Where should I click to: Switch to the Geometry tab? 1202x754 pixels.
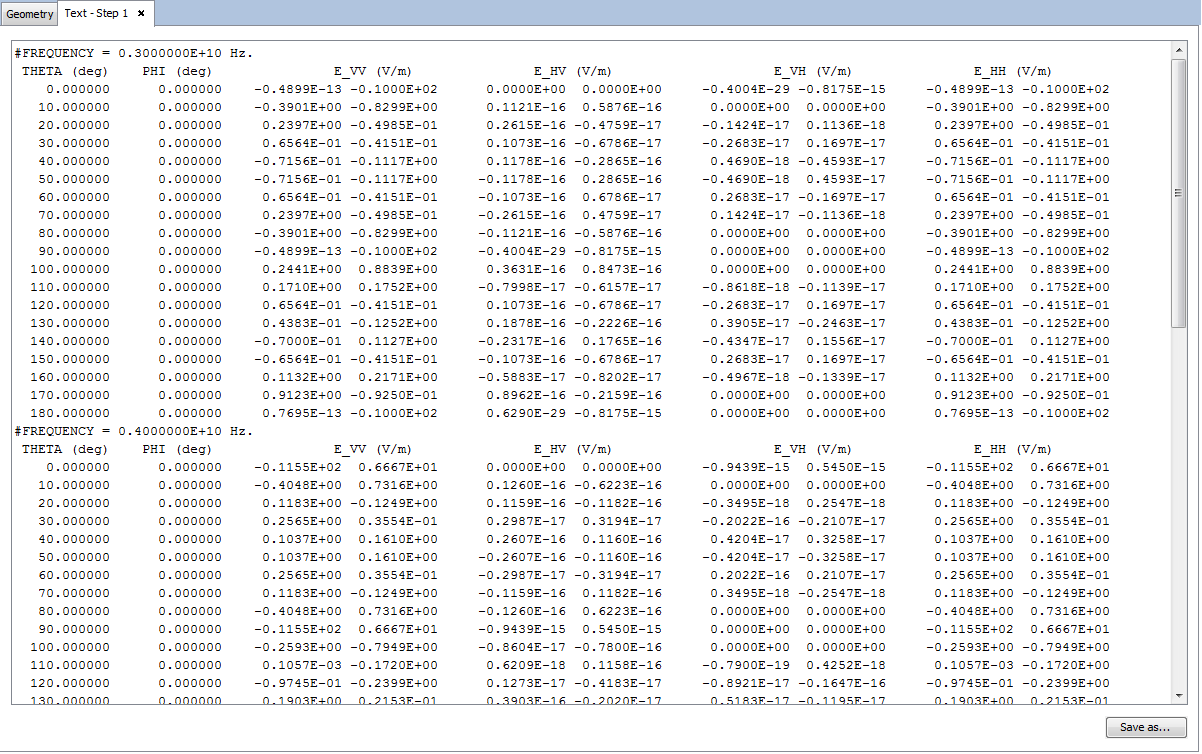coord(28,13)
